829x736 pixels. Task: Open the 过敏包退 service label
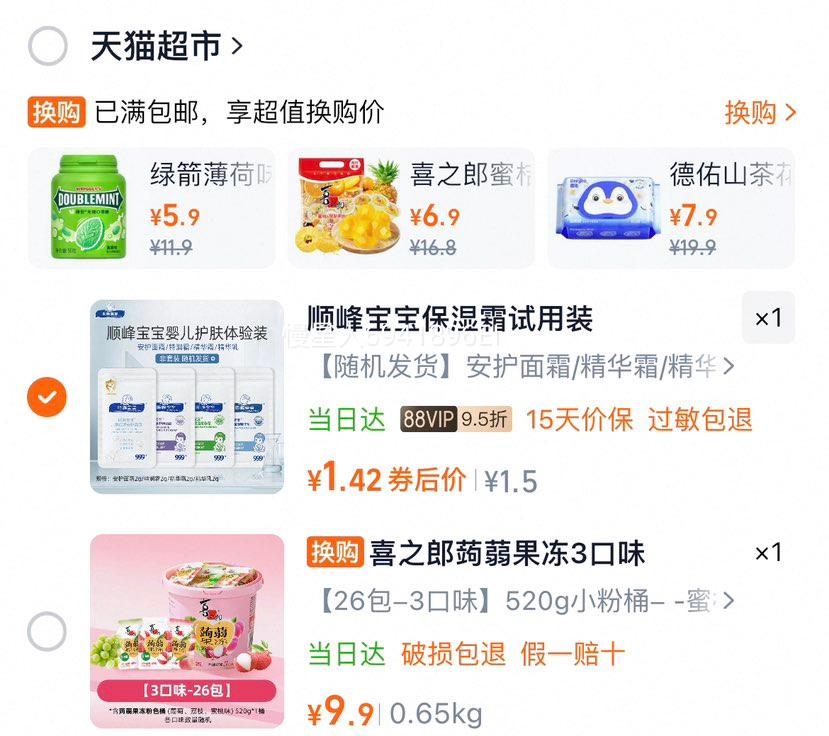point(700,419)
